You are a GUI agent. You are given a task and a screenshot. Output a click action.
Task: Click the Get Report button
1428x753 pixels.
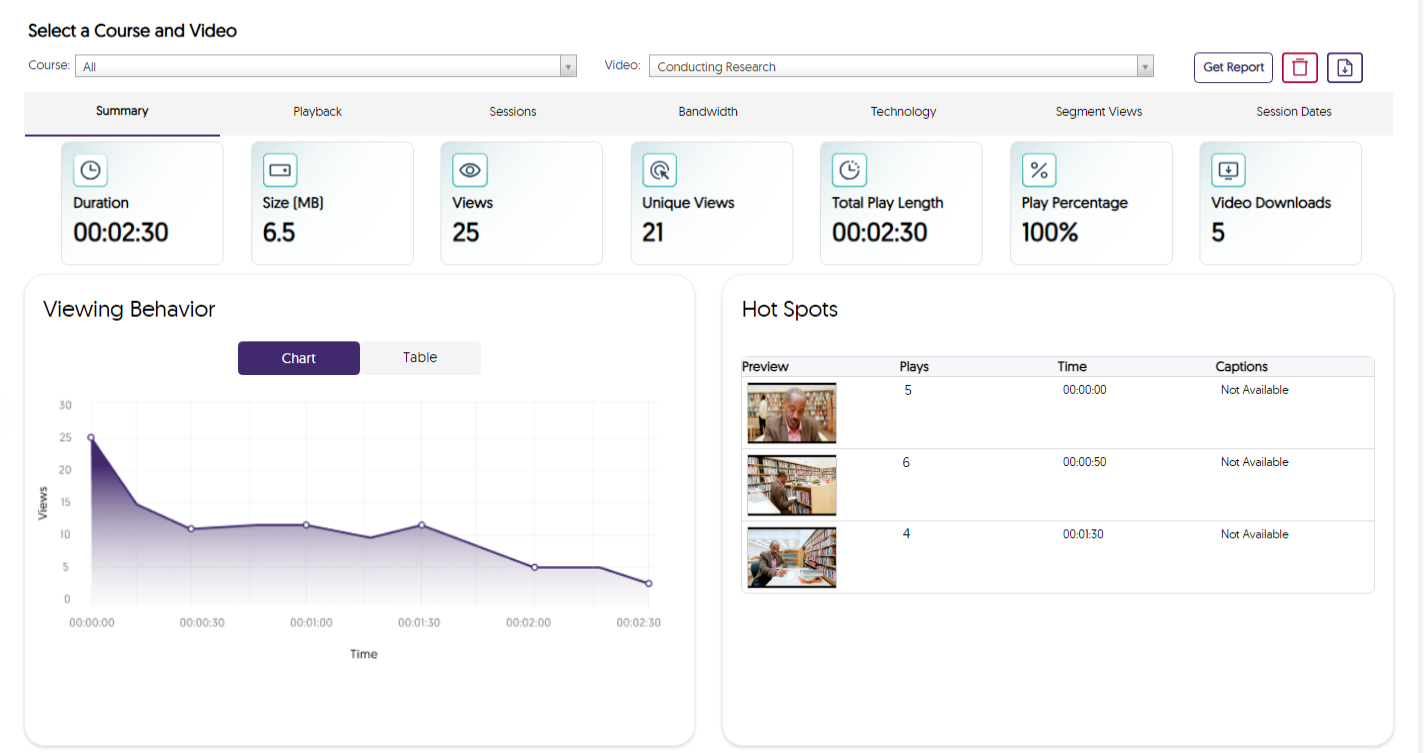click(1233, 67)
